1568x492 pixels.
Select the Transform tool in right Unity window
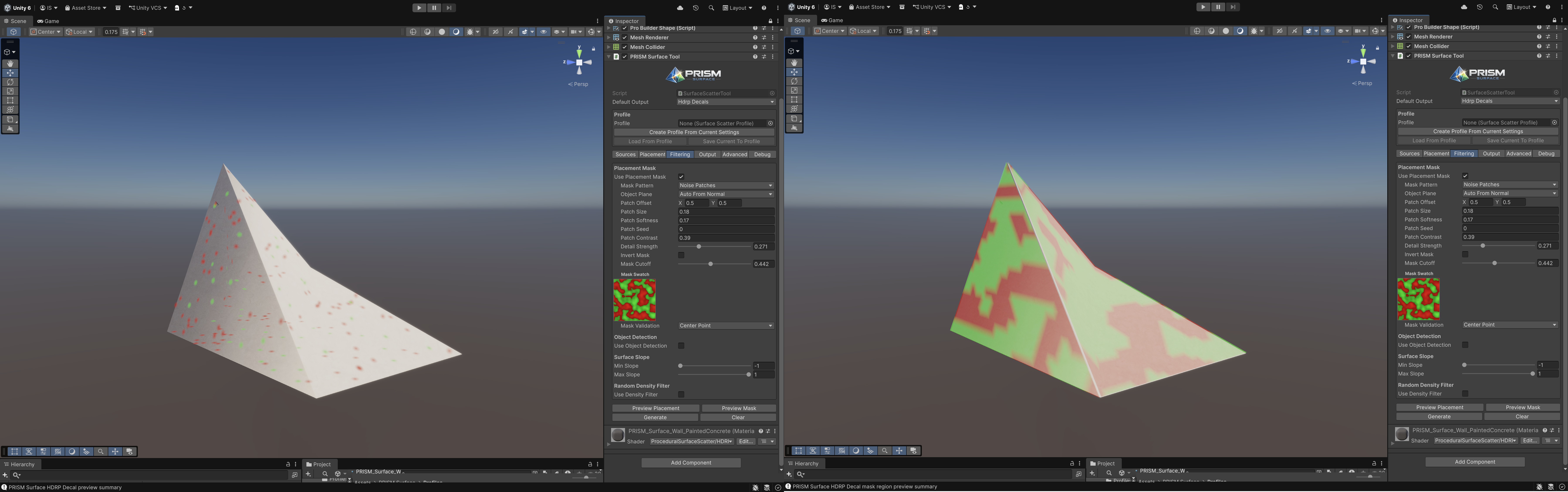(x=794, y=109)
